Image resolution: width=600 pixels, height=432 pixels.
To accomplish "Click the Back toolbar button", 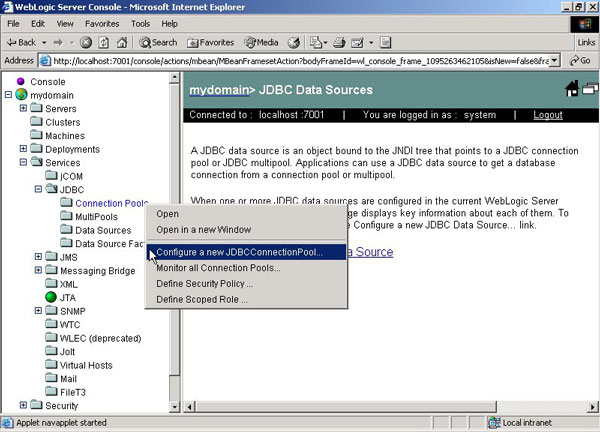I will (21, 42).
